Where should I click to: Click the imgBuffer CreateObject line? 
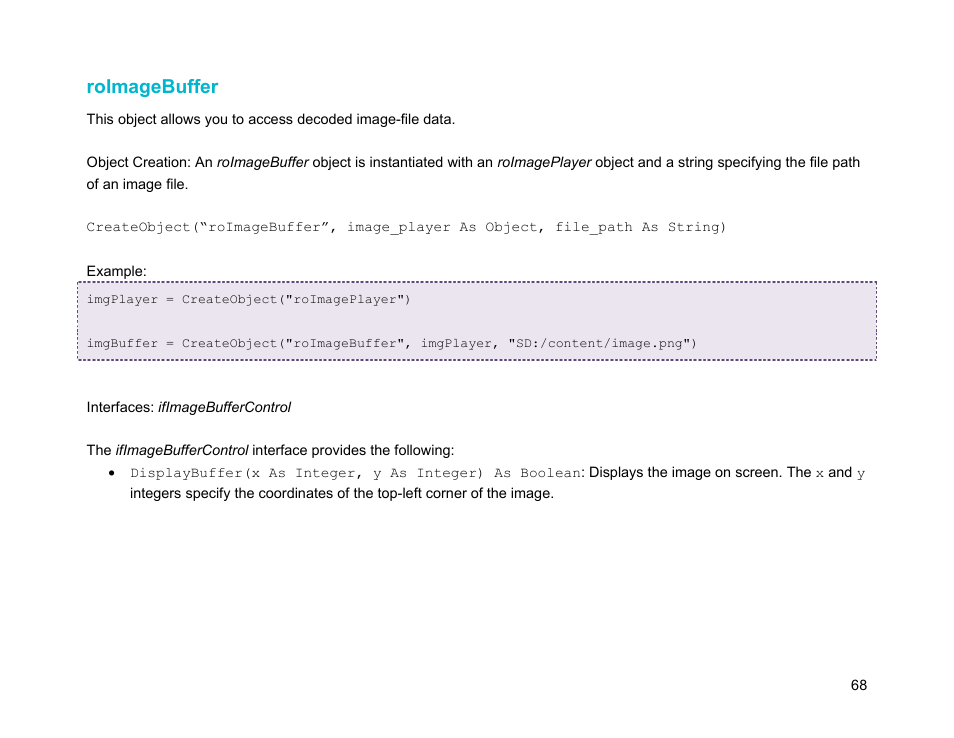click(x=392, y=343)
